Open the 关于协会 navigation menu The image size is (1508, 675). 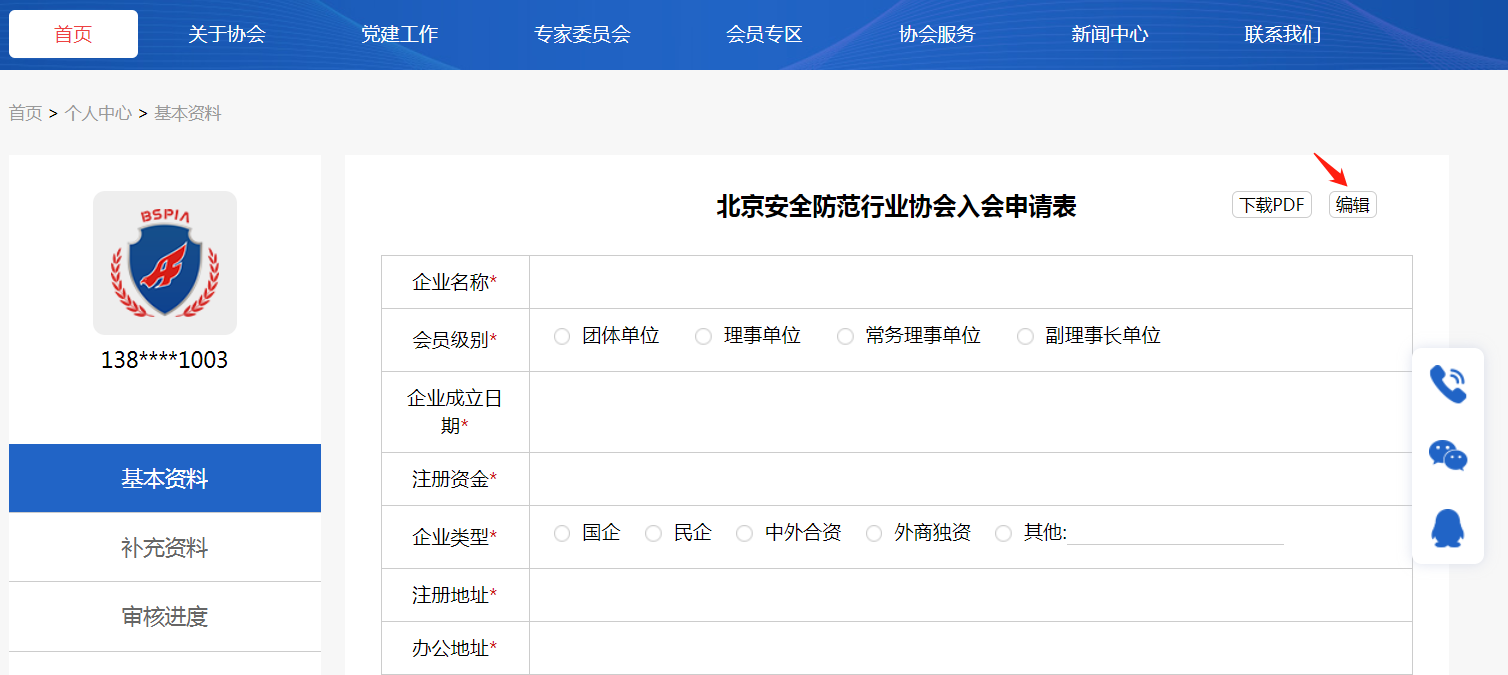point(227,34)
